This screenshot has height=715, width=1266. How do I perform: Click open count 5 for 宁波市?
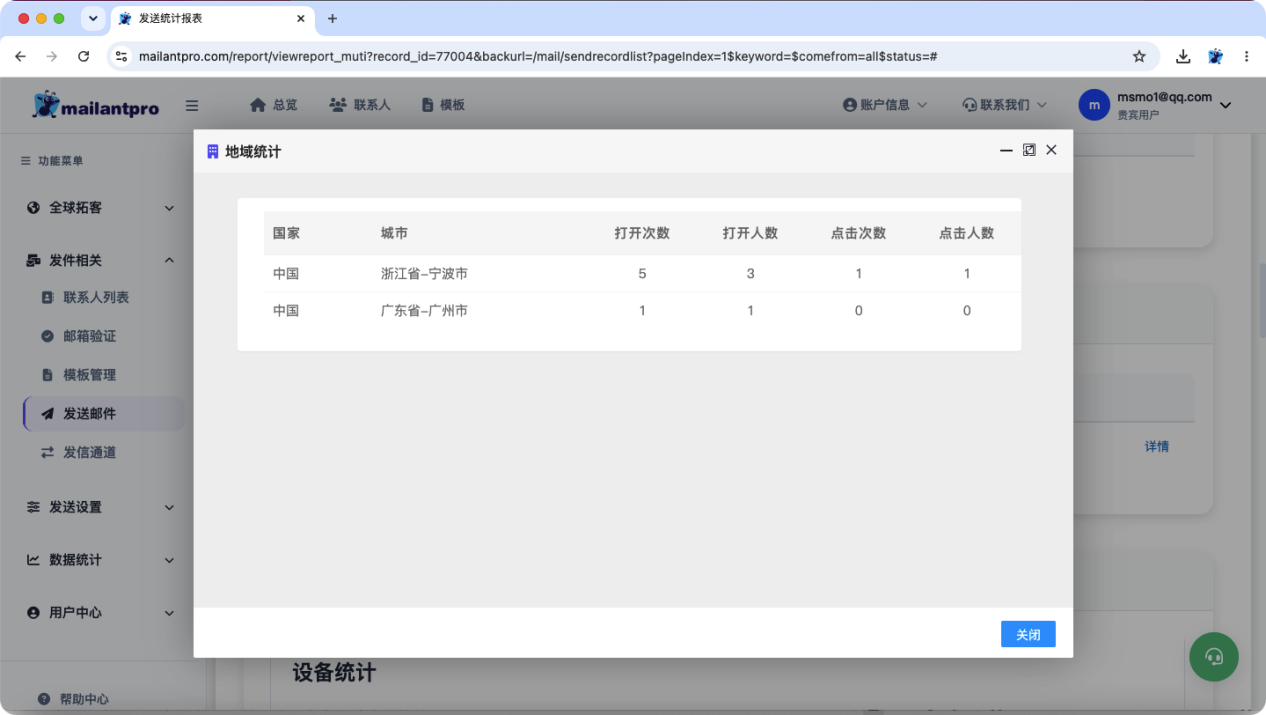(x=642, y=274)
